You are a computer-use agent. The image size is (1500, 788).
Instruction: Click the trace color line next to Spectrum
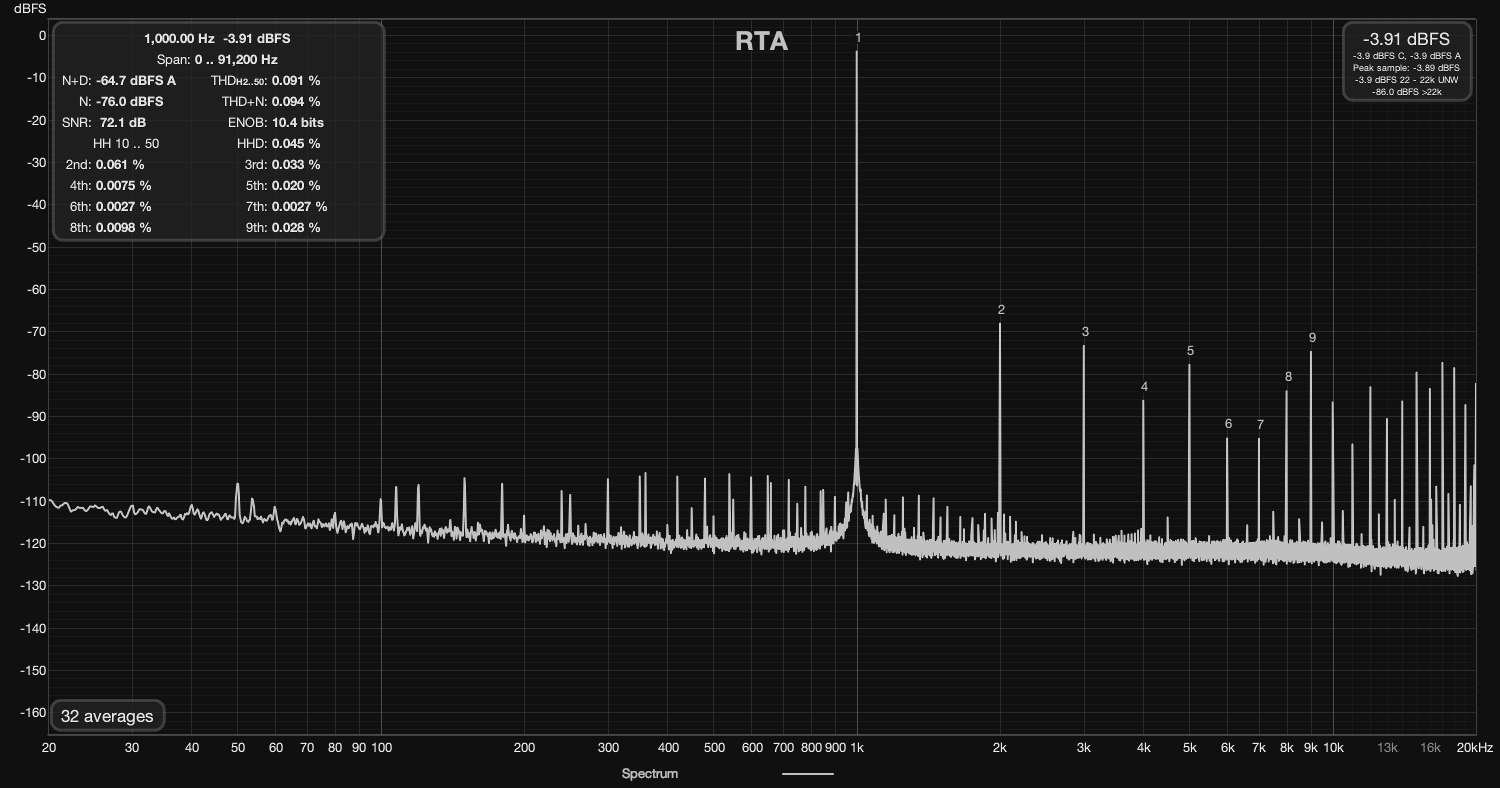[x=806, y=773]
